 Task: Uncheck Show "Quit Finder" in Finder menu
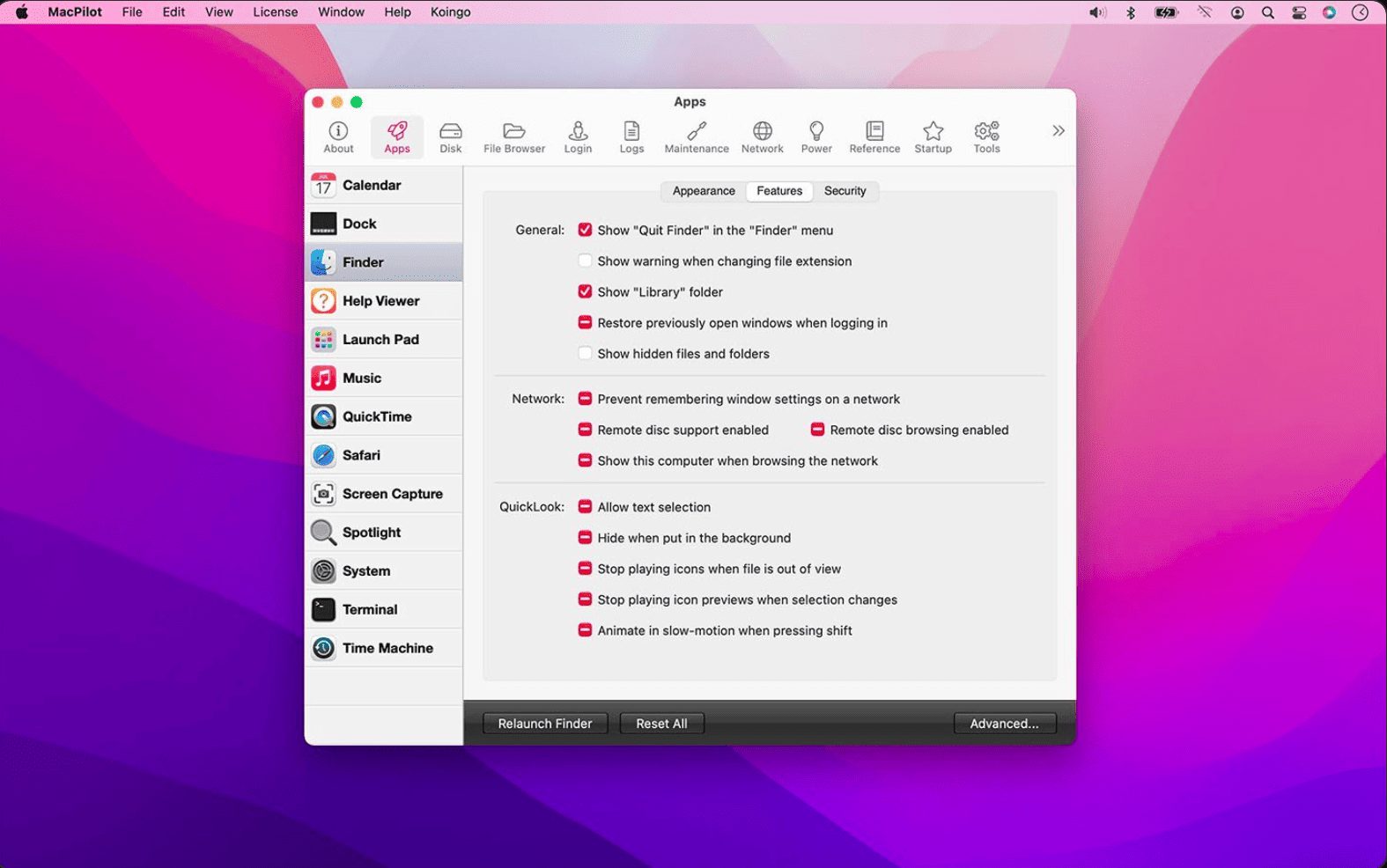point(585,230)
